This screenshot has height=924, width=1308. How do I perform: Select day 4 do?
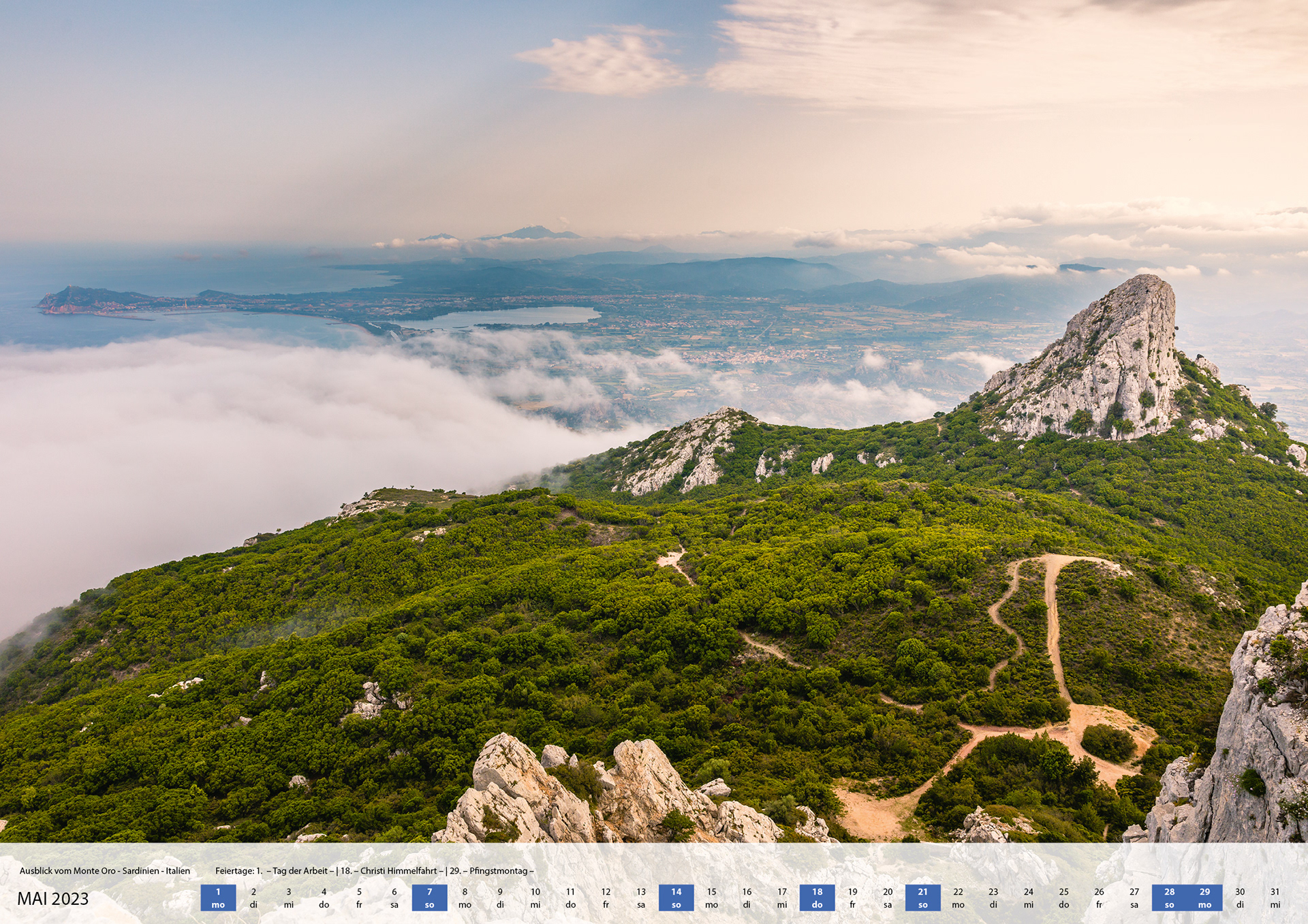coord(324,897)
